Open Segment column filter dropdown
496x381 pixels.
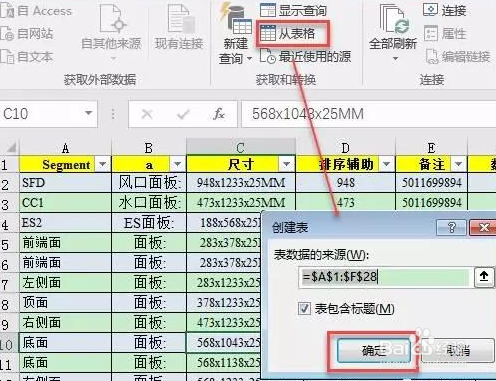[x=103, y=164]
